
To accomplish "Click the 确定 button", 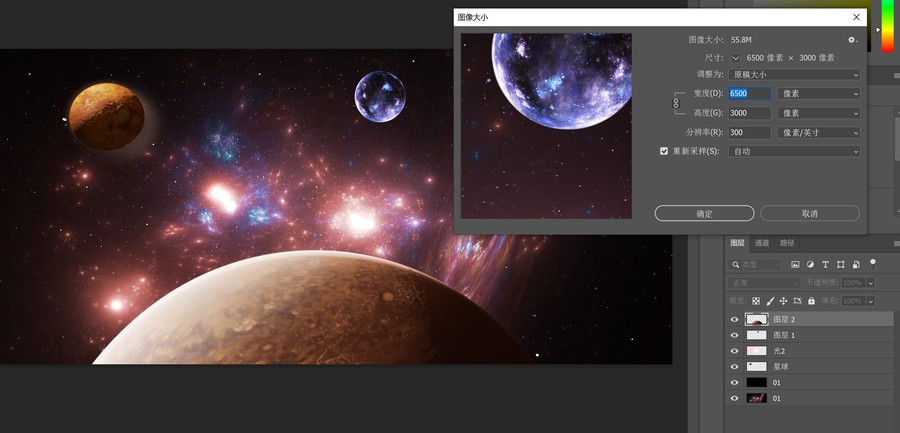I will (704, 214).
